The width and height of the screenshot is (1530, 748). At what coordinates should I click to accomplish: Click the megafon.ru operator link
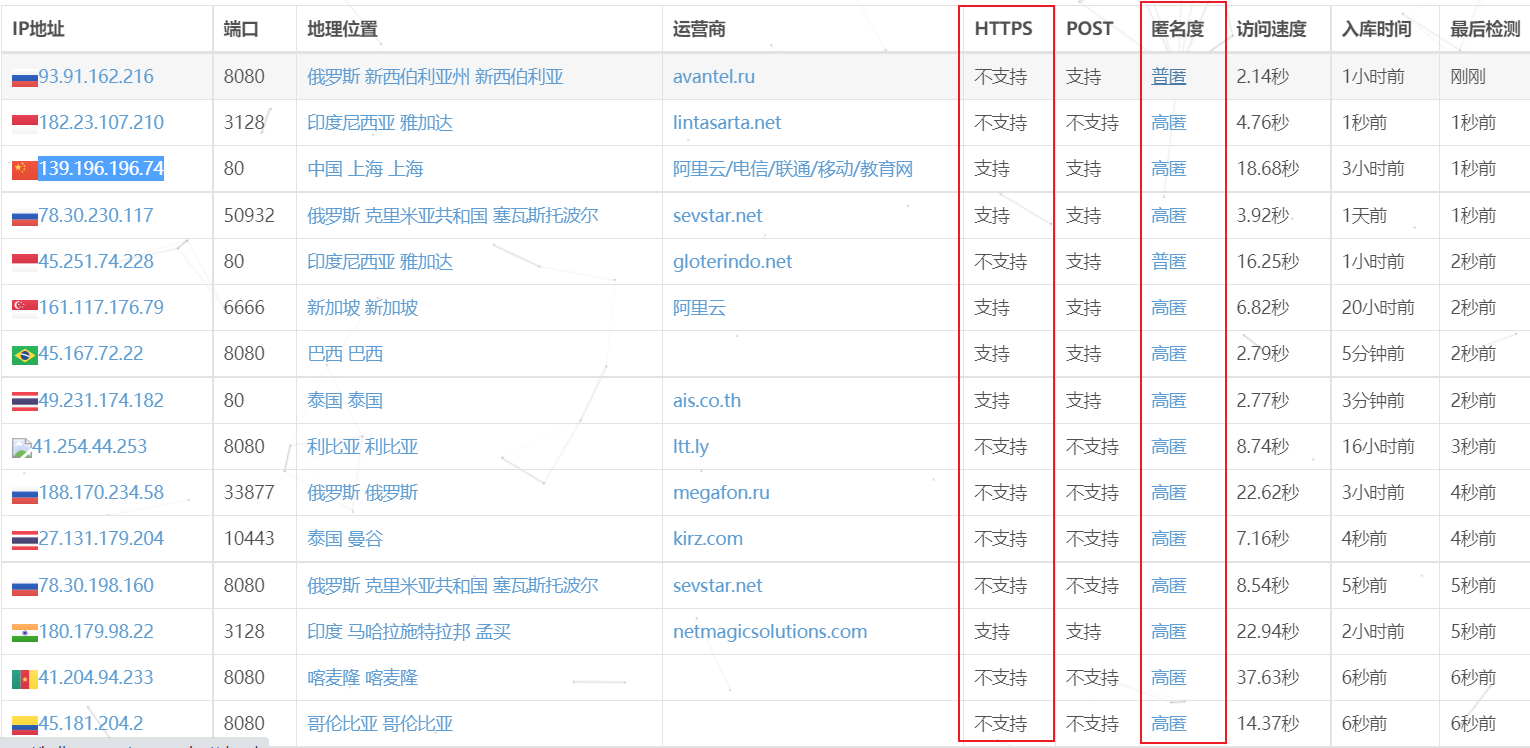click(721, 492)
